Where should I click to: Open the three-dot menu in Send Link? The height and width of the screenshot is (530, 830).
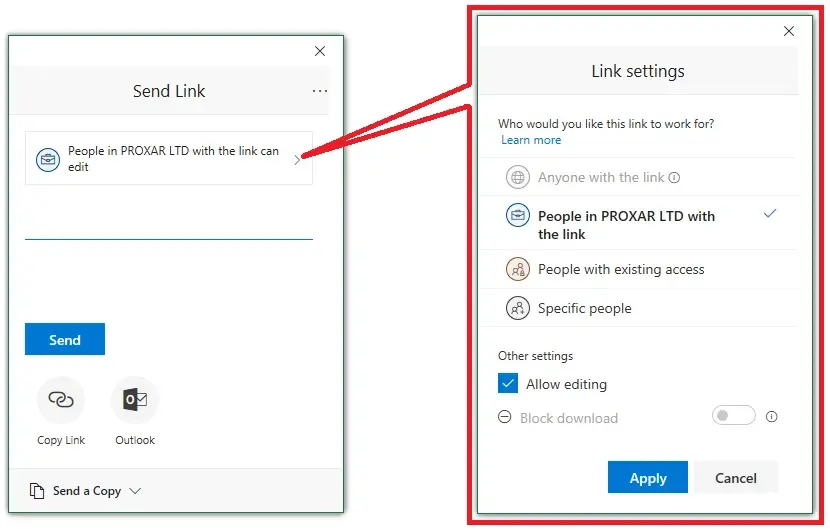pos(320,91)
